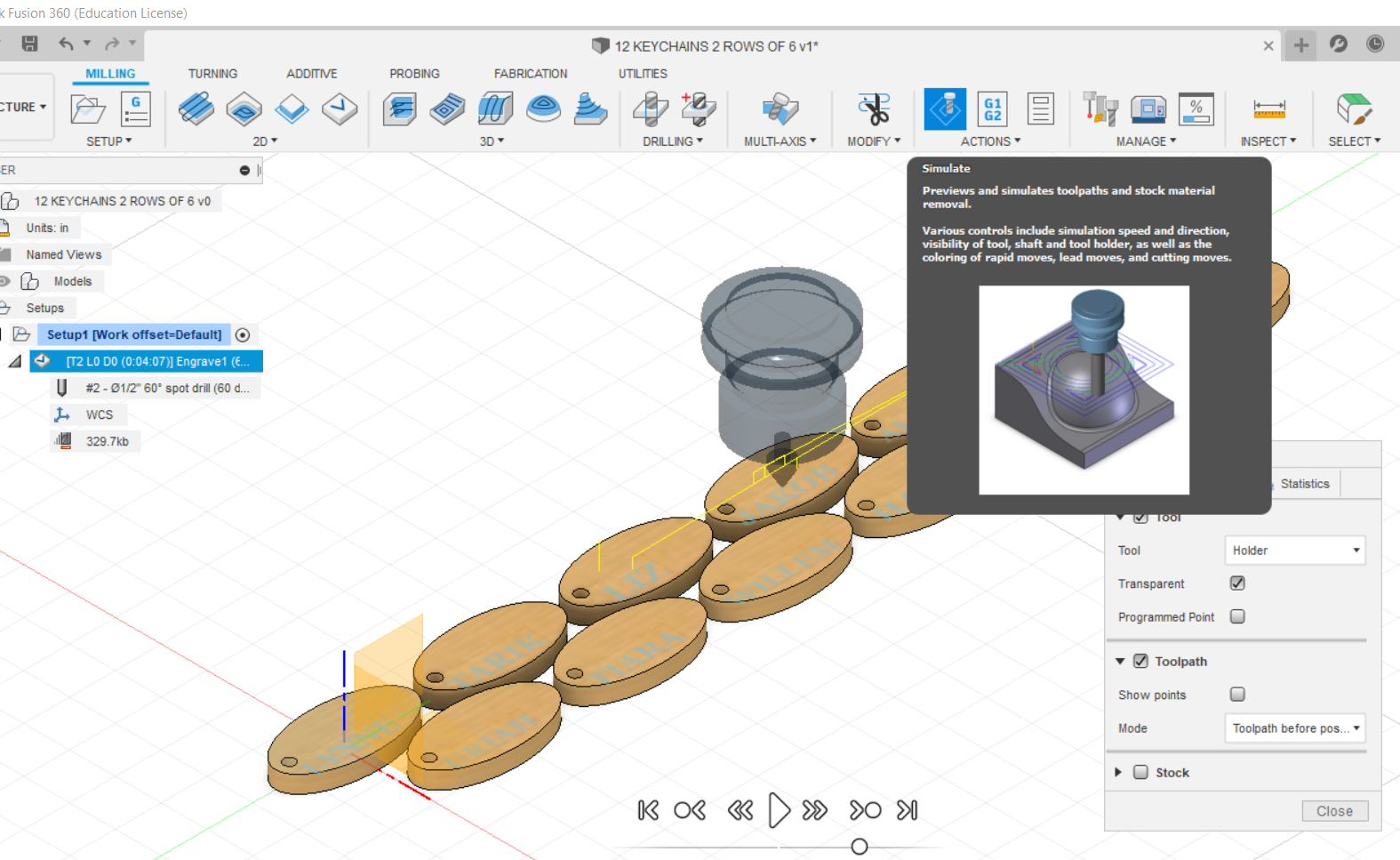Image resolution: width=1400 pixels, height=860 pixels.
Task: Switch to the UTILITIES tab
Action: click(643, 74)
